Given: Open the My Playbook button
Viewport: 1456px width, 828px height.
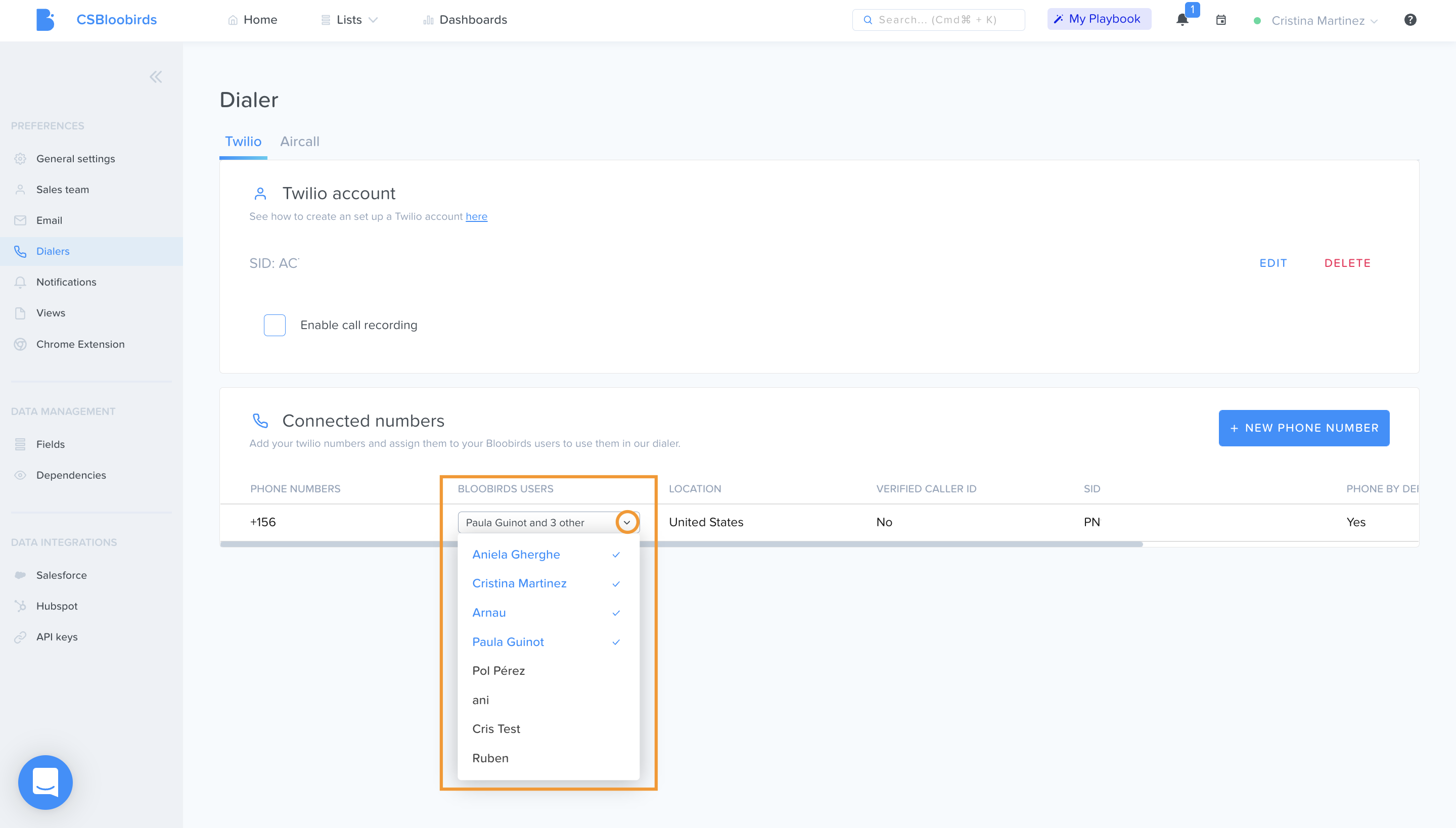Looking at the screenshot, I should point(1099,19).
